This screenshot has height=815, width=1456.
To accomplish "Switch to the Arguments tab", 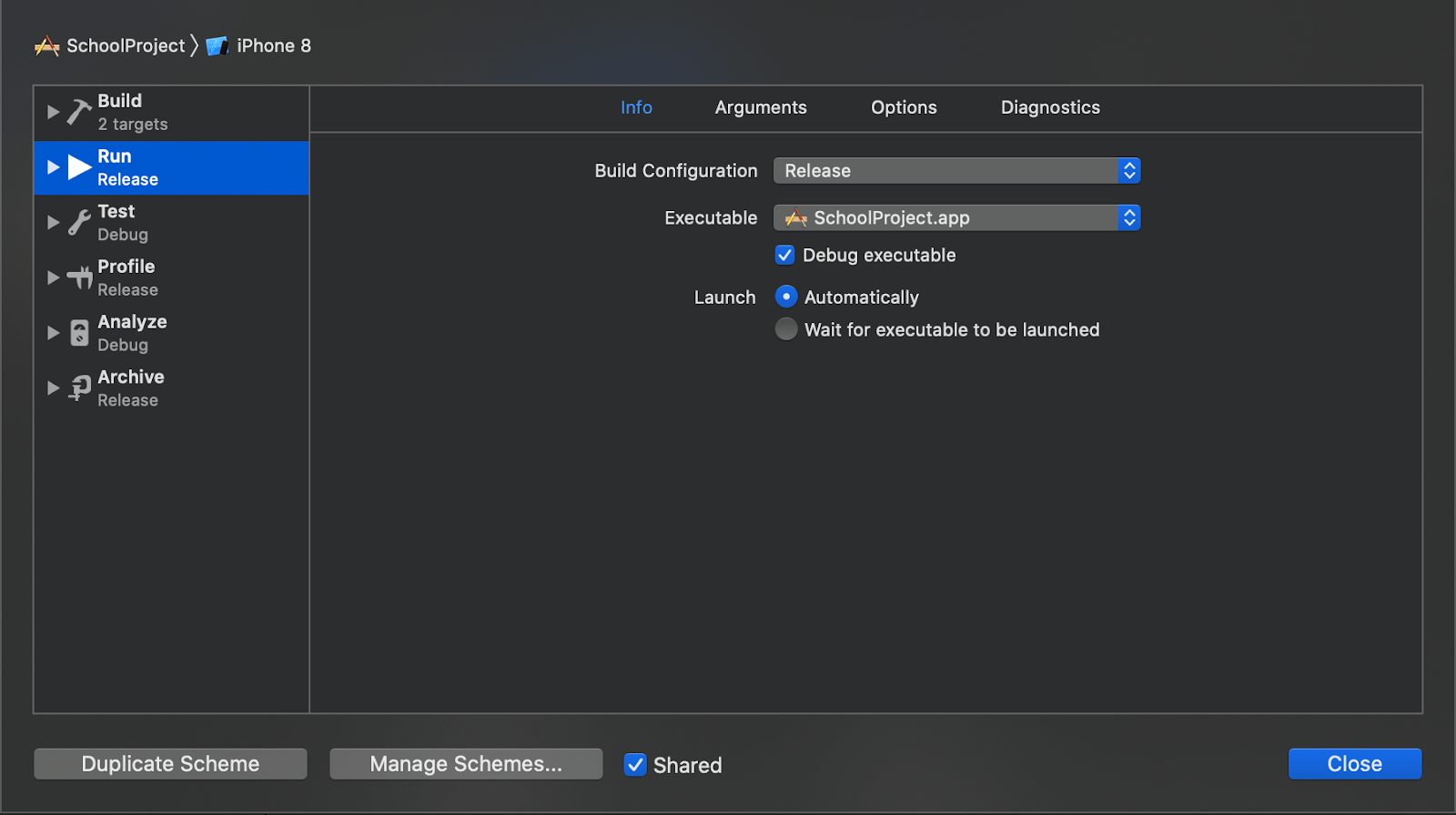I will pos(761,107).
